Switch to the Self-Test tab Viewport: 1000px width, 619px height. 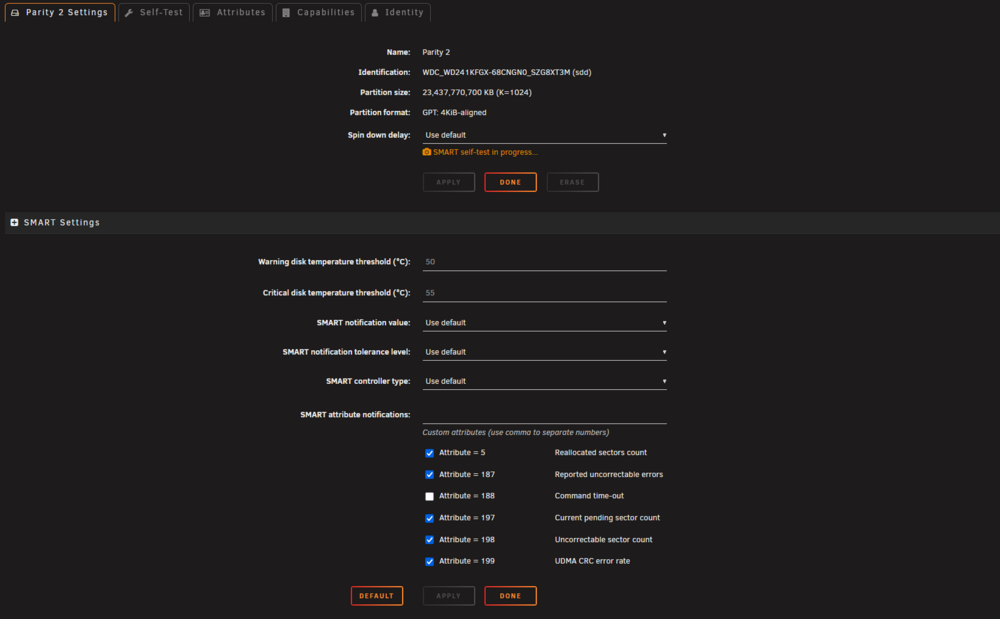click(154, 12)
